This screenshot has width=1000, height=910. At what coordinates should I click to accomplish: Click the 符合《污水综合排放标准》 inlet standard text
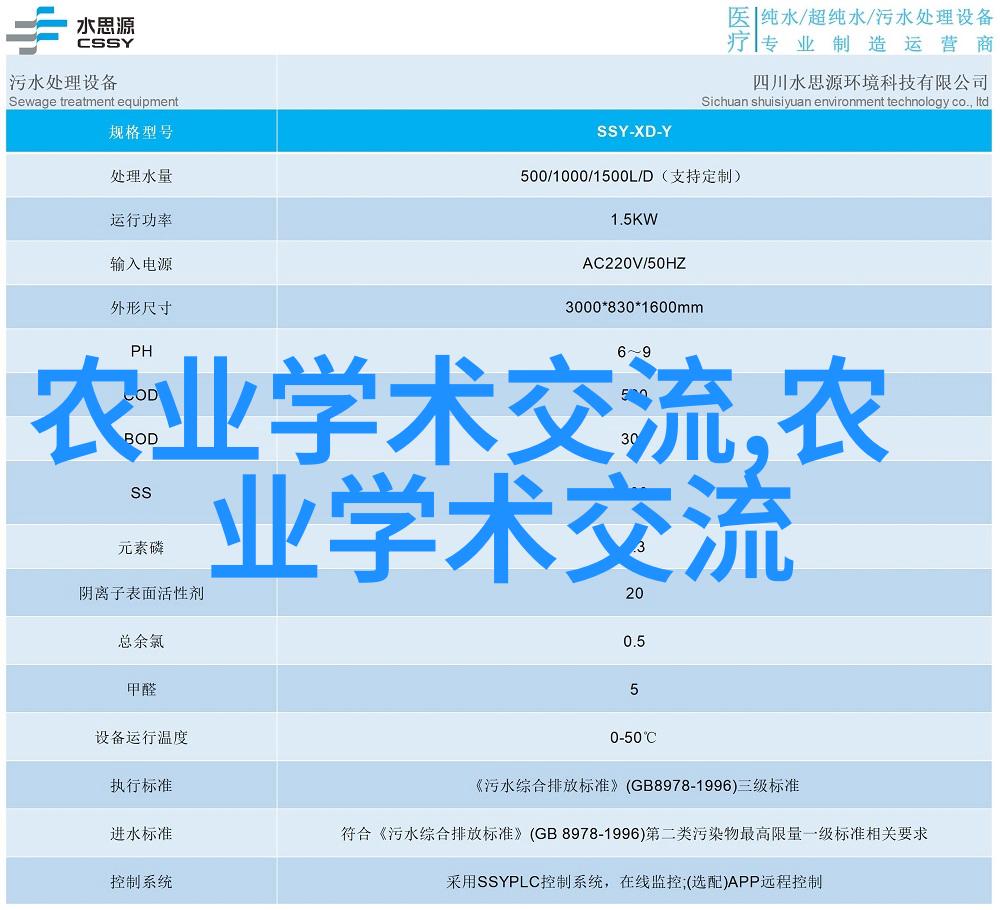[x=634, y=833]
